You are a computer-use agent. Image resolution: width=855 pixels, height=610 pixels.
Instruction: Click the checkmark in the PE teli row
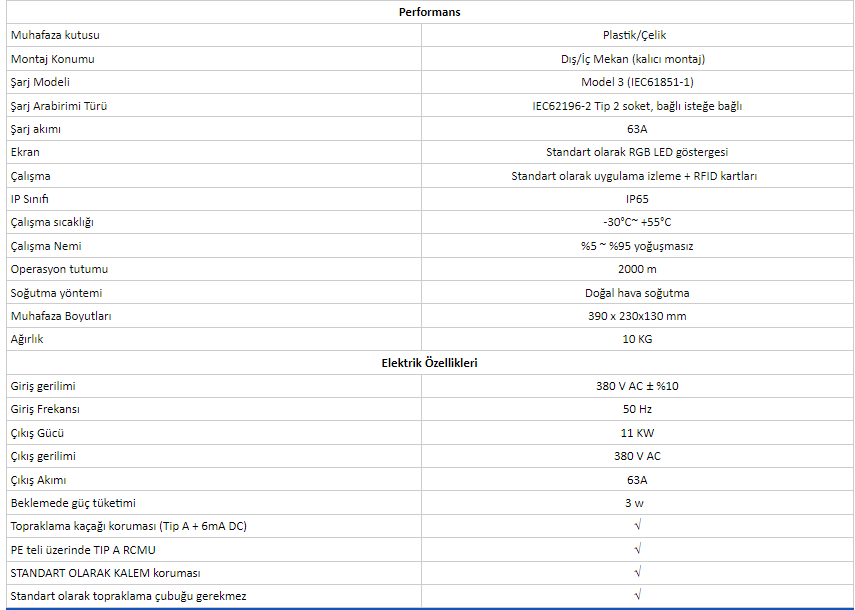(637, 549)
